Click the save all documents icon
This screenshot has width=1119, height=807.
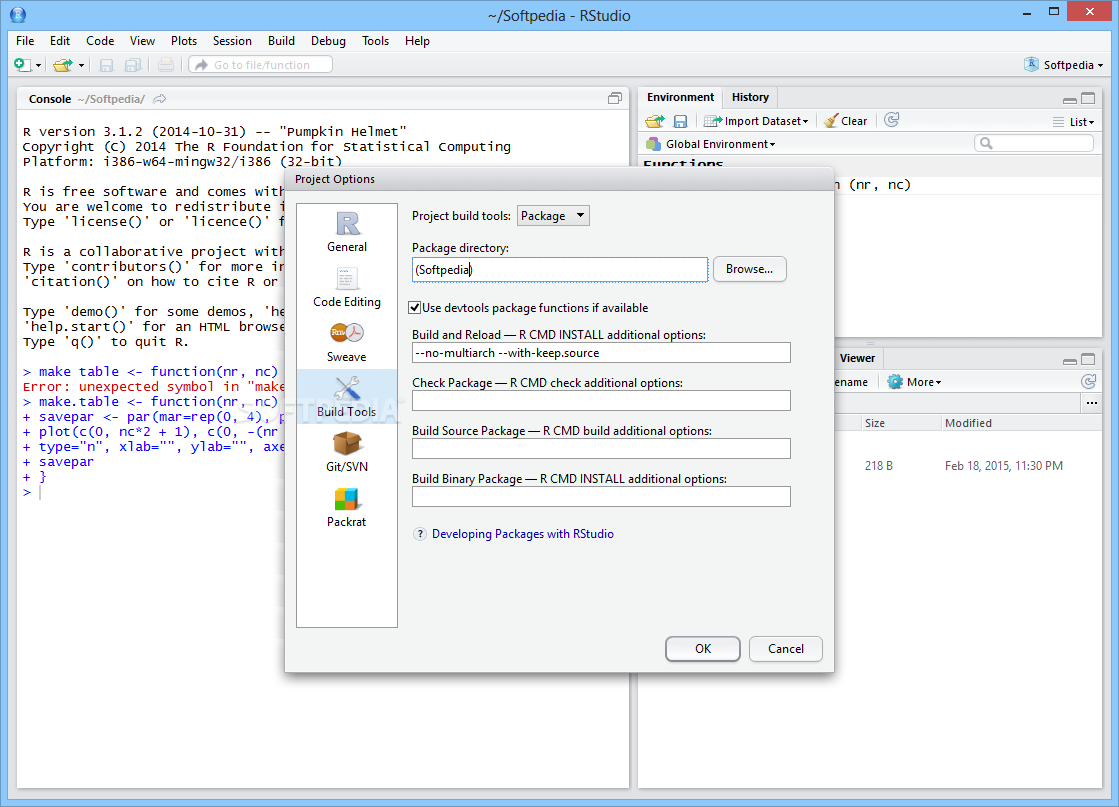pos(133,65)
